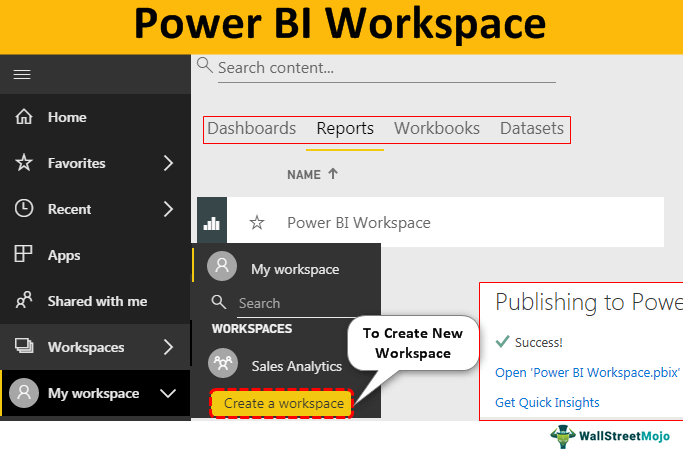The image size is (683, 451).
Task: Click the report bar chart icon
Action: [x=212, y=222]
